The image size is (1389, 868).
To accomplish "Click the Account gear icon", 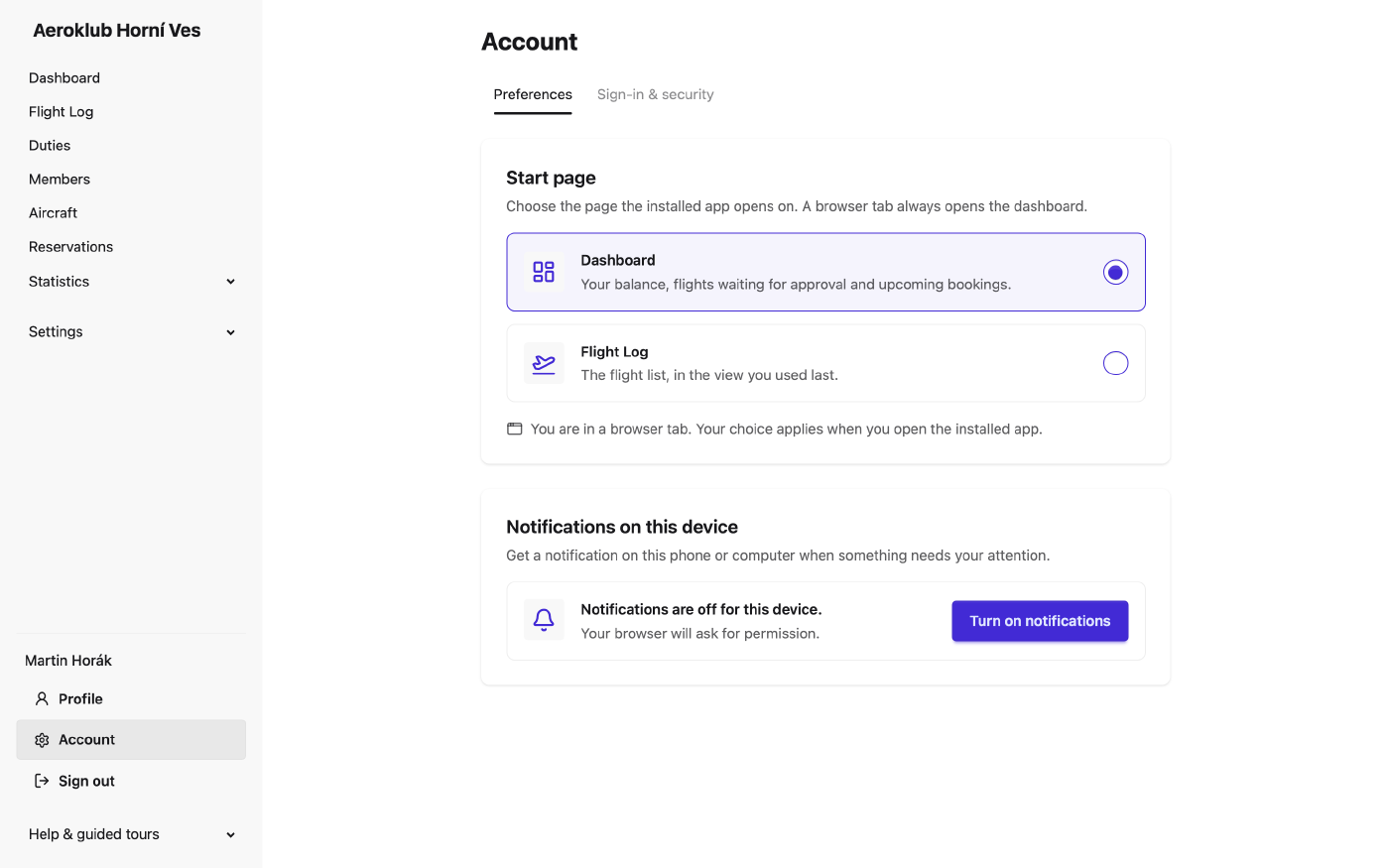I will pyautogui.click(x=42, y=740).
